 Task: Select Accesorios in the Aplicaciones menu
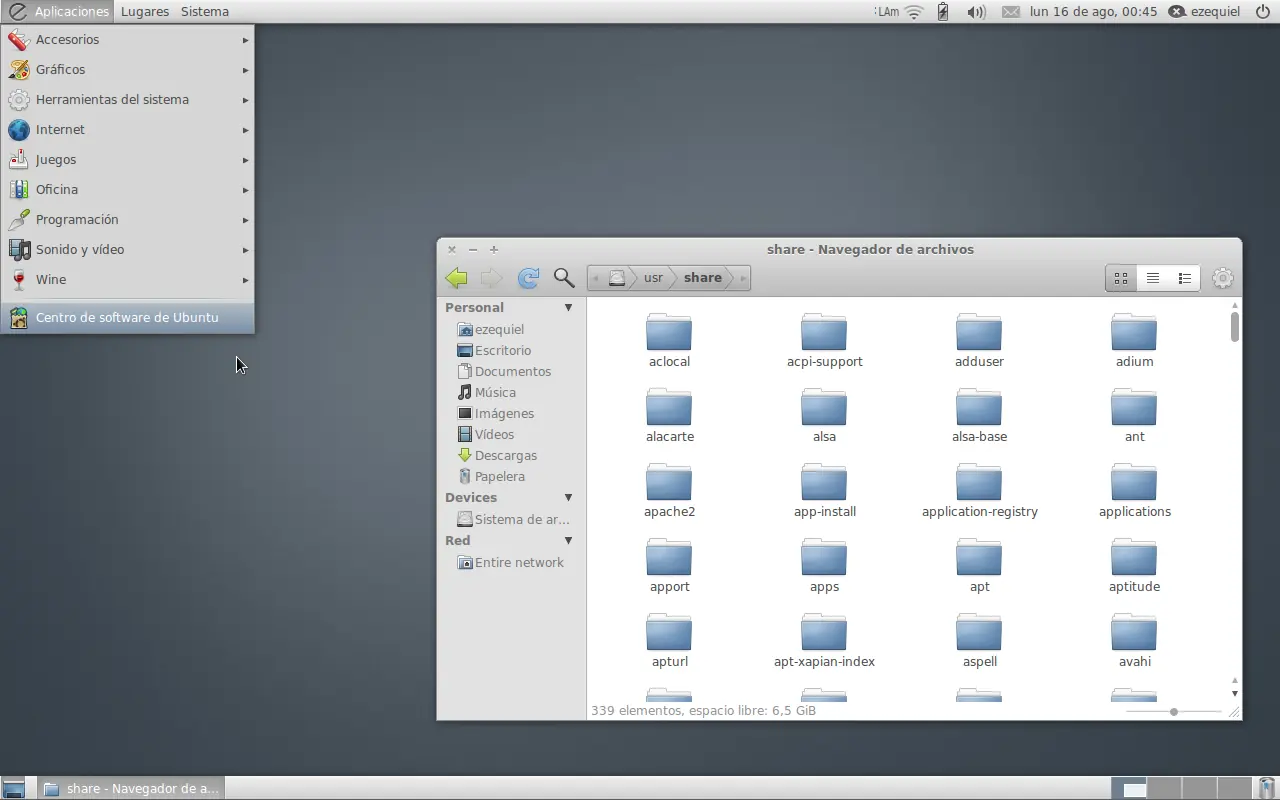68,39
